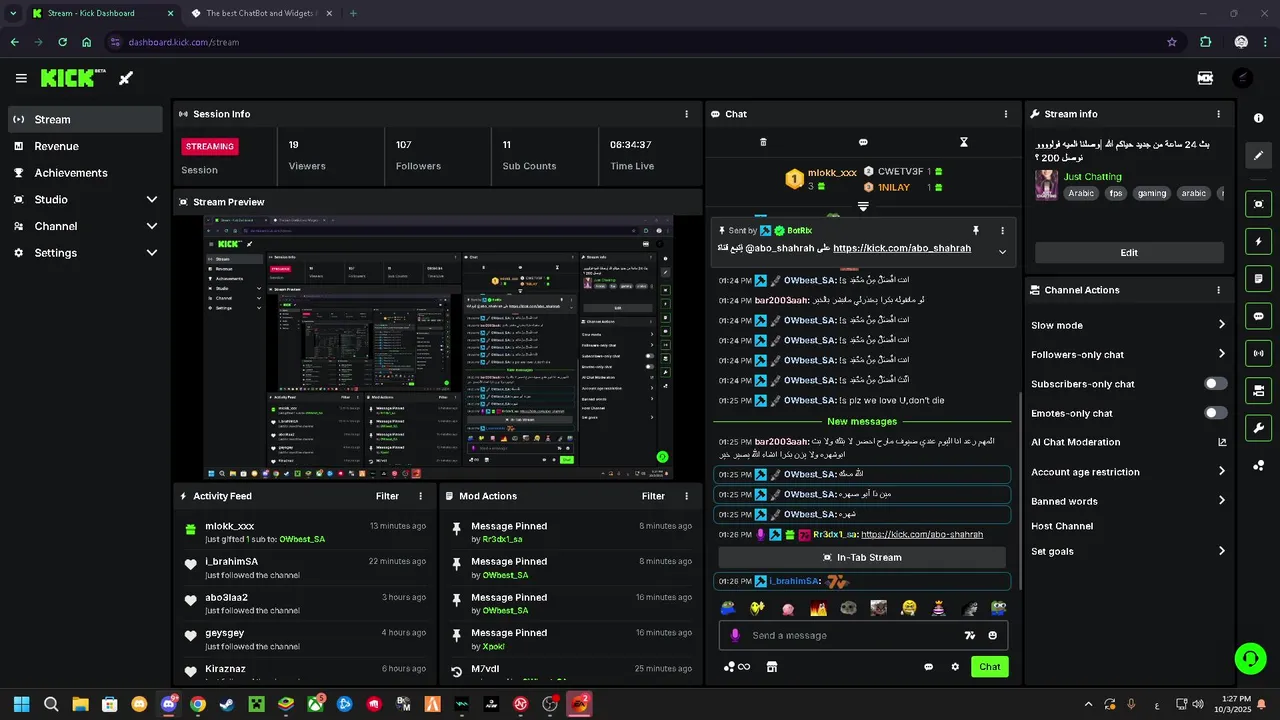
Task: Open Discord from the Windows taskbar
Action: pyautogui.click(x=169, y=704)
